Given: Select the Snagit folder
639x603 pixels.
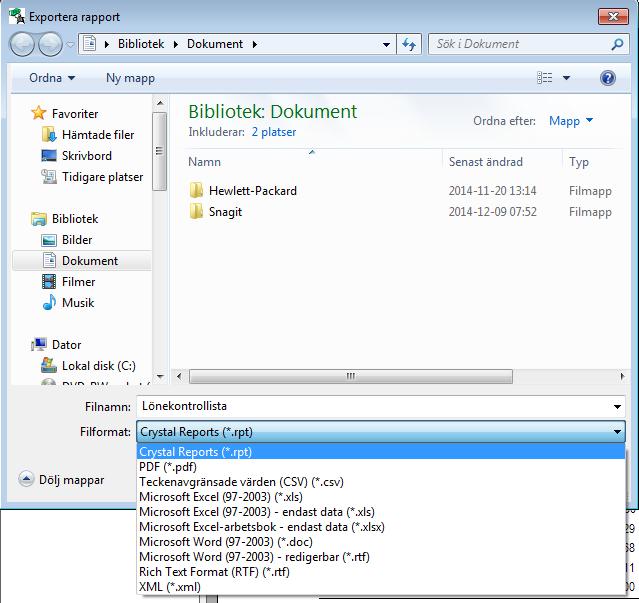Looking at the screenshot, I should click(225, 212).
